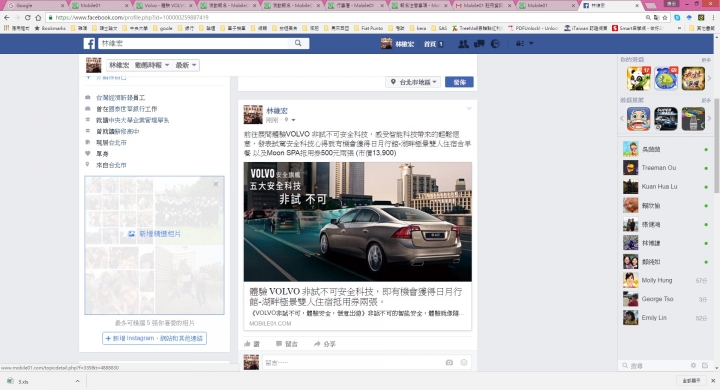Open the Volvo car image thumbnail

pos(358,221)
